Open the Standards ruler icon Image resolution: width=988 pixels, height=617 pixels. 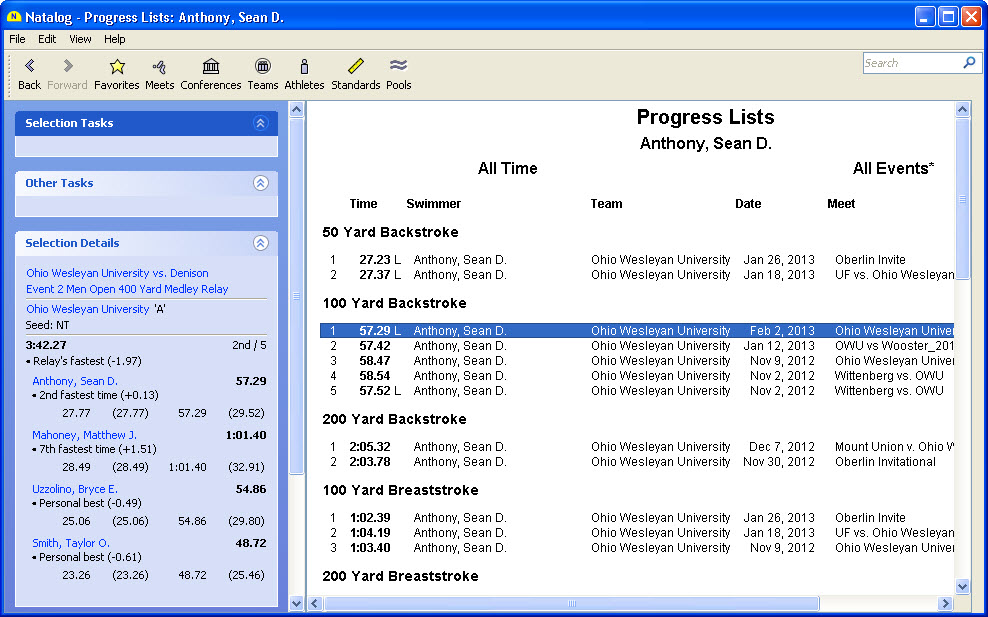pos(355,67)
